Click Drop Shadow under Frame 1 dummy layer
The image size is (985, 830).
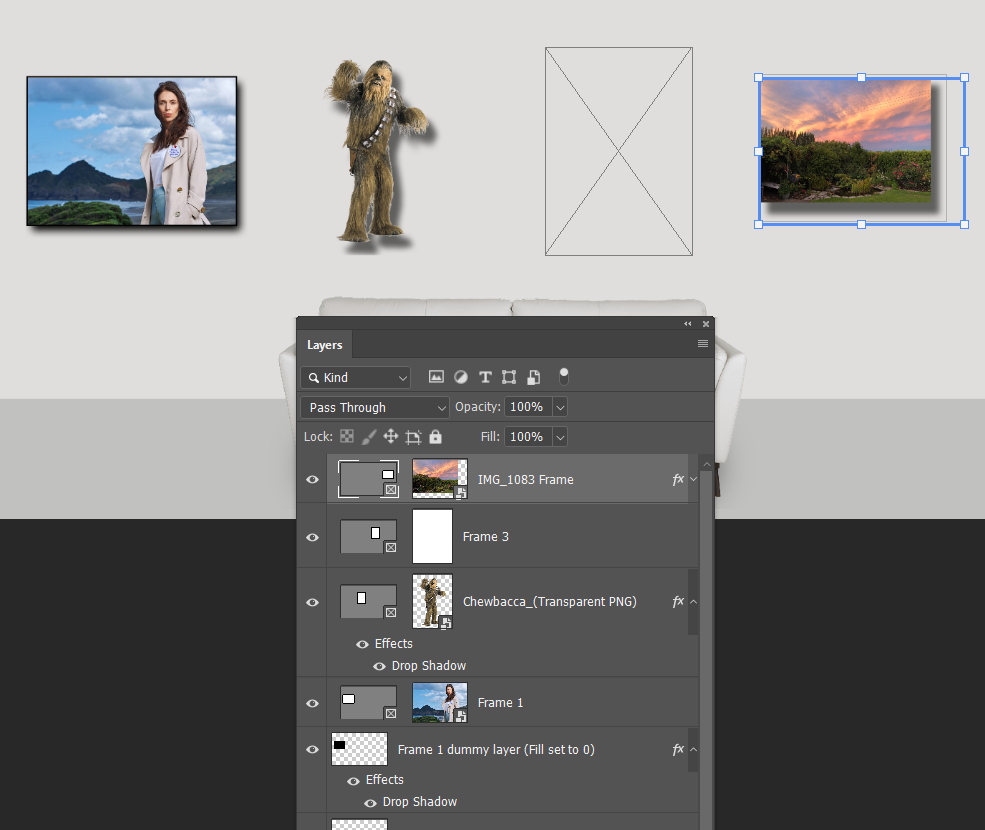click(420, 802)
